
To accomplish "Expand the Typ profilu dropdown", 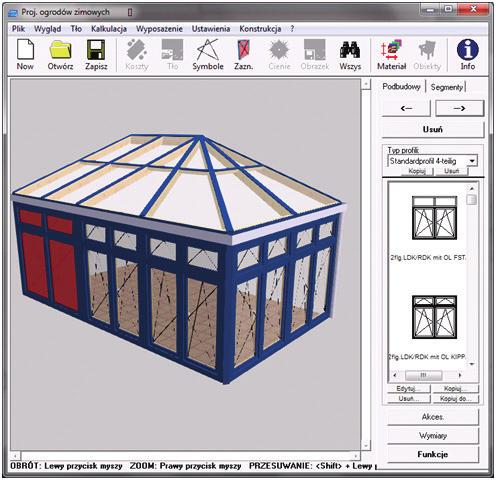I will click(472, 161).
